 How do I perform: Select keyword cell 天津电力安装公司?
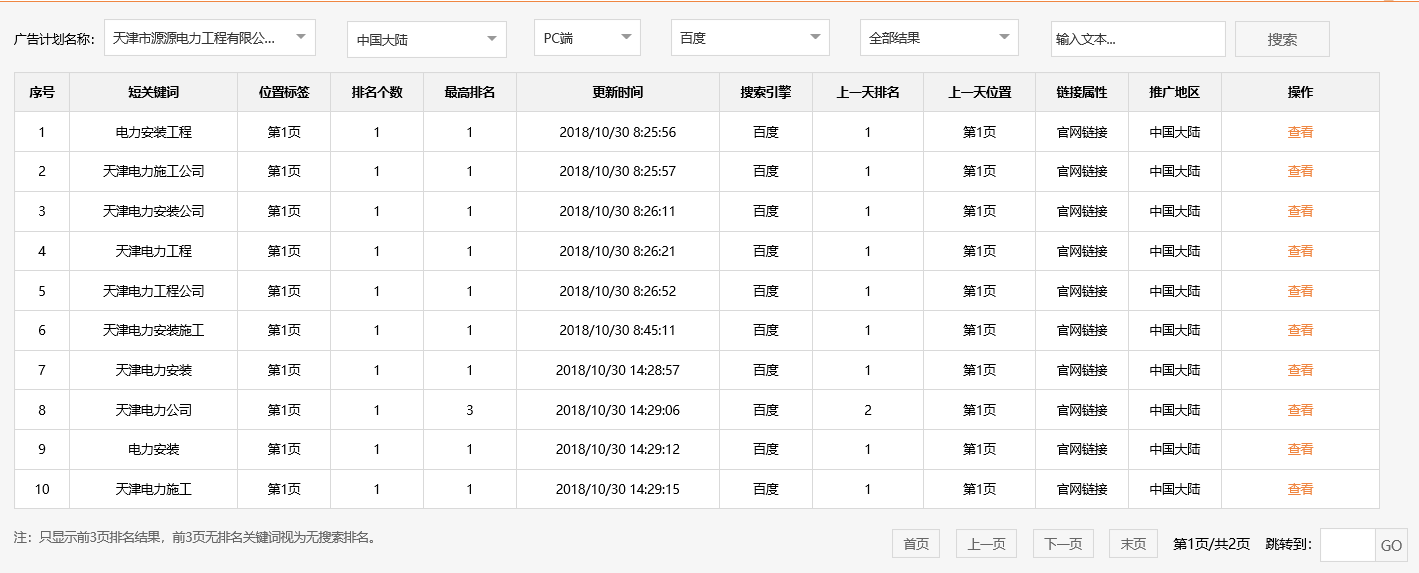pyautogui.click(x=154, y=211)
